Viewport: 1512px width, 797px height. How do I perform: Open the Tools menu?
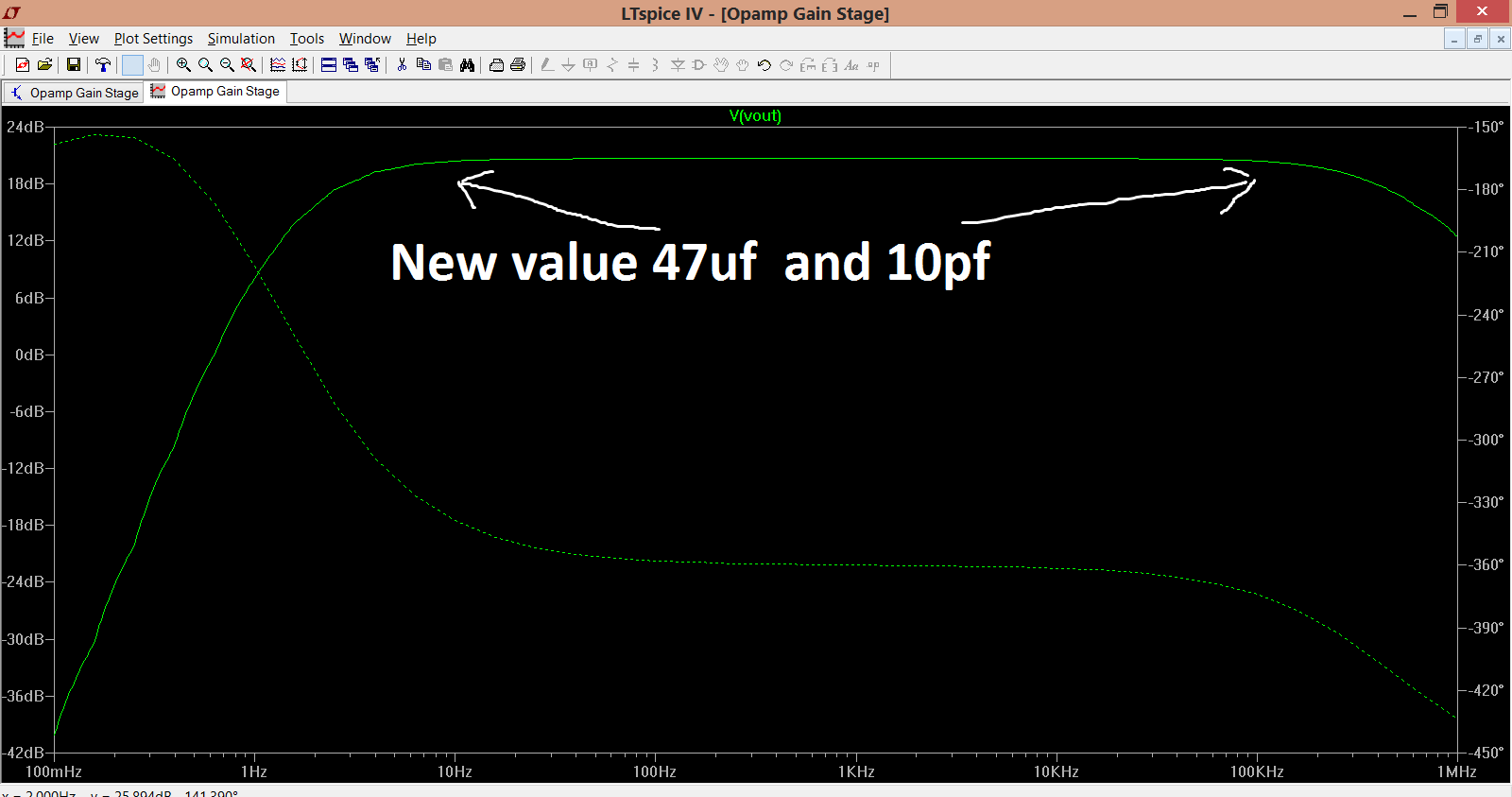click(306, 39)
